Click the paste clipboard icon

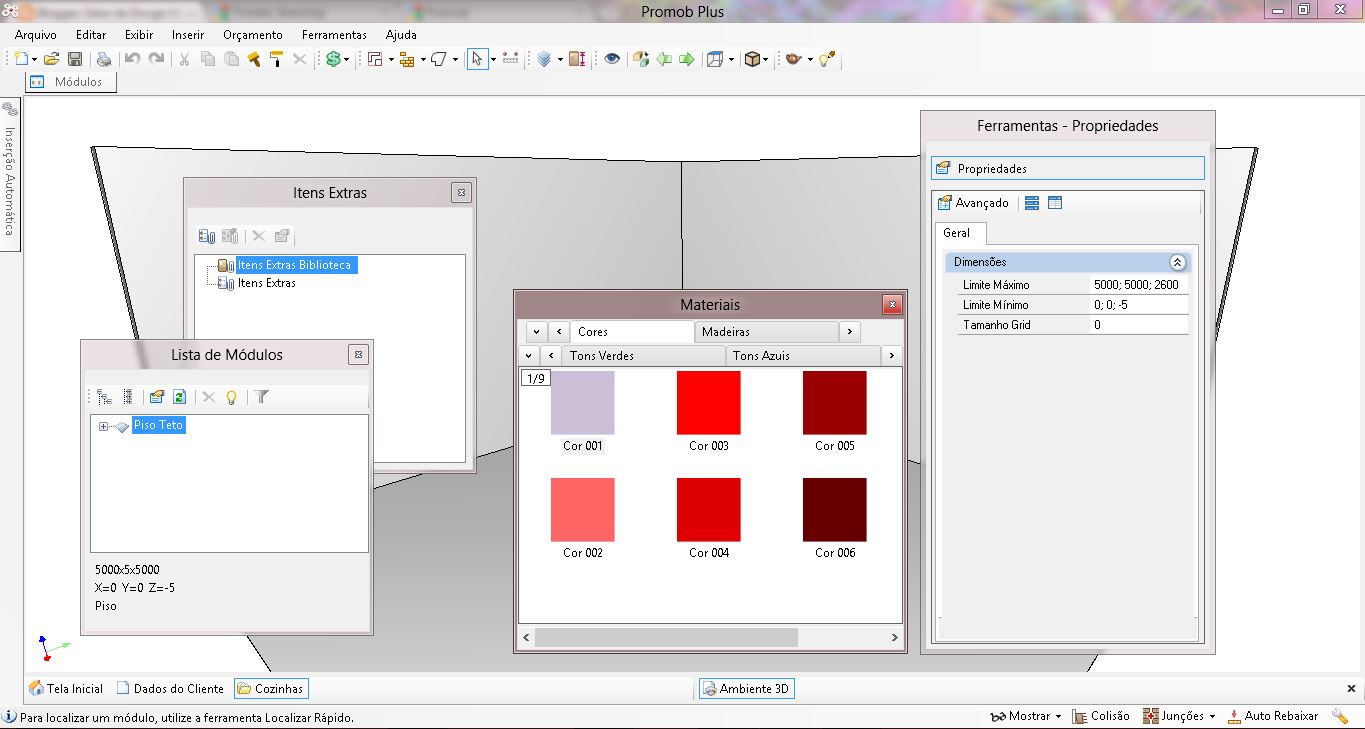point(231,60)
